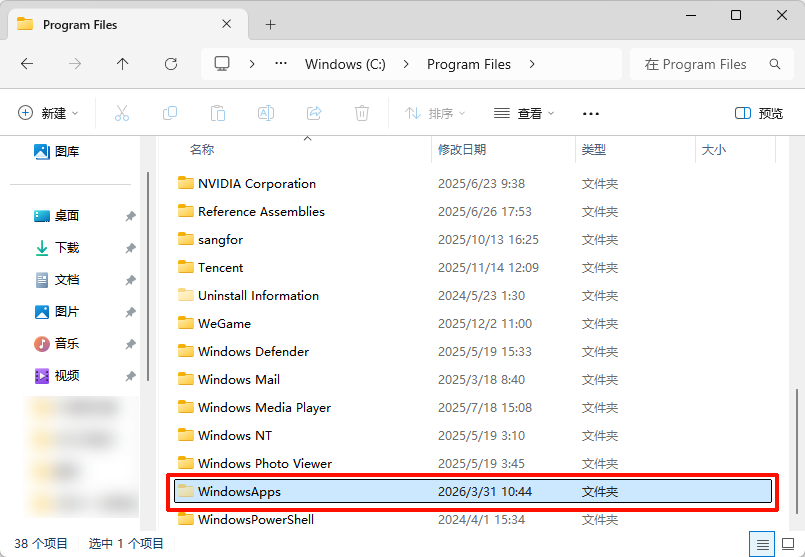Screen dimensions: 805x557
Task: Click the 在 Program Files search box
Action: click(712, 64)
